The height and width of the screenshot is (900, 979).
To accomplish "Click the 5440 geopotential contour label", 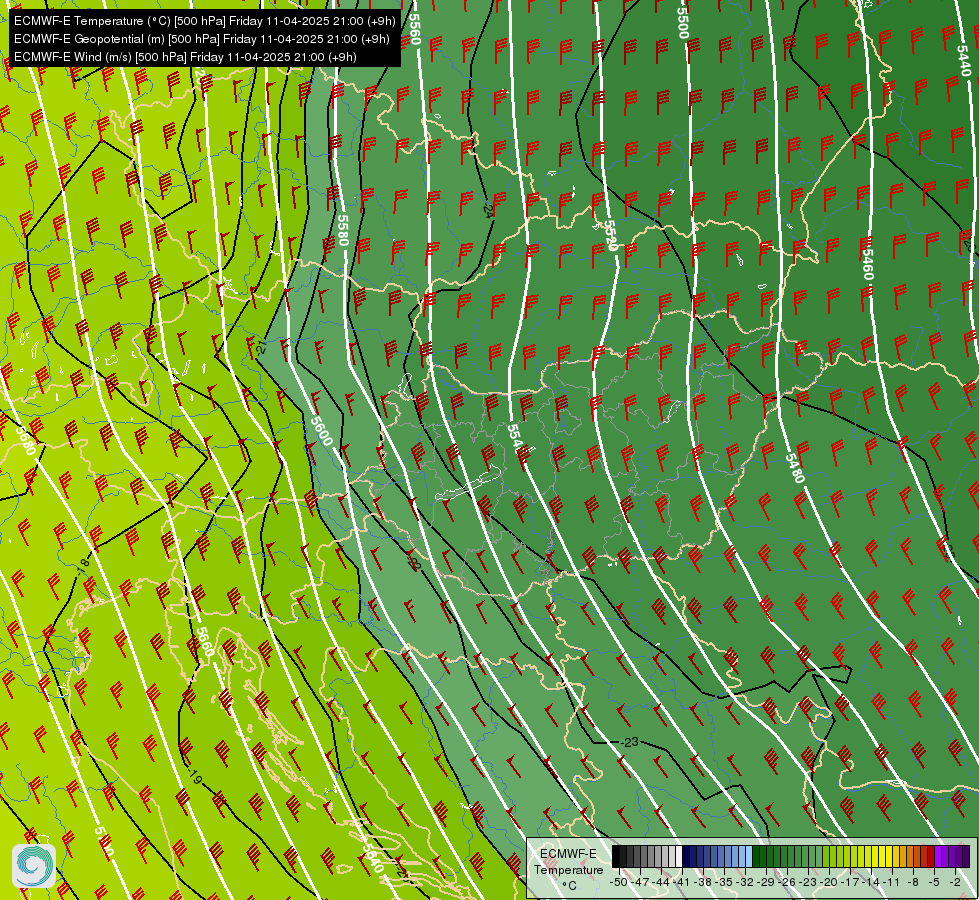I will pos(964,60).
